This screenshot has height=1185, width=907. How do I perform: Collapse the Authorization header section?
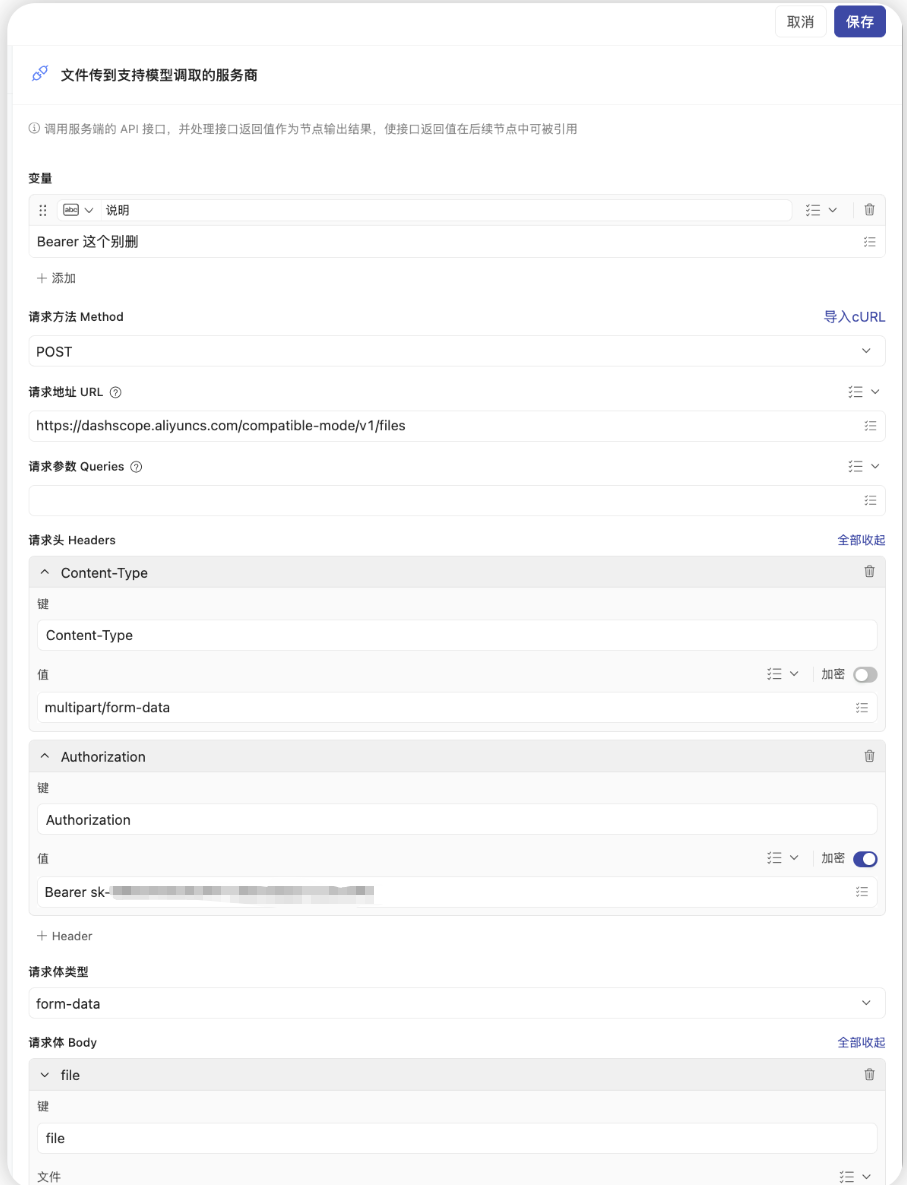45,757
